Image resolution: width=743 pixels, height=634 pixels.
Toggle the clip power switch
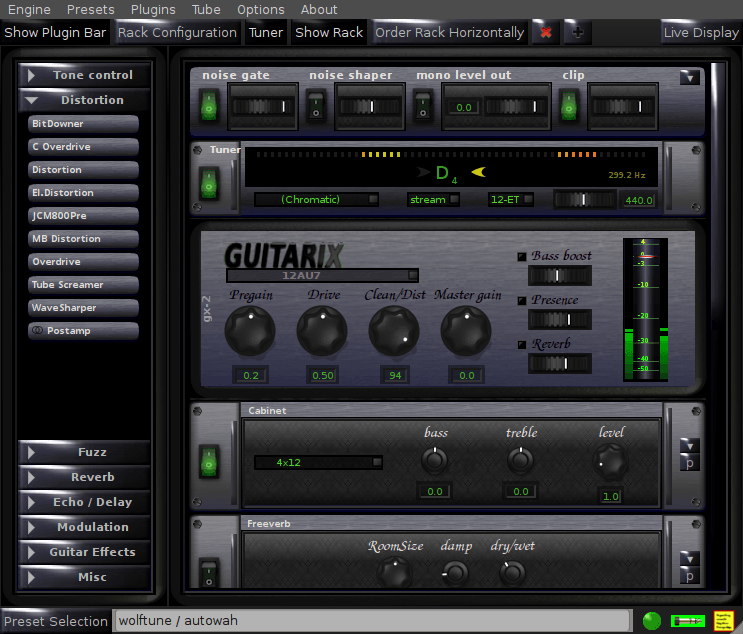569,106
